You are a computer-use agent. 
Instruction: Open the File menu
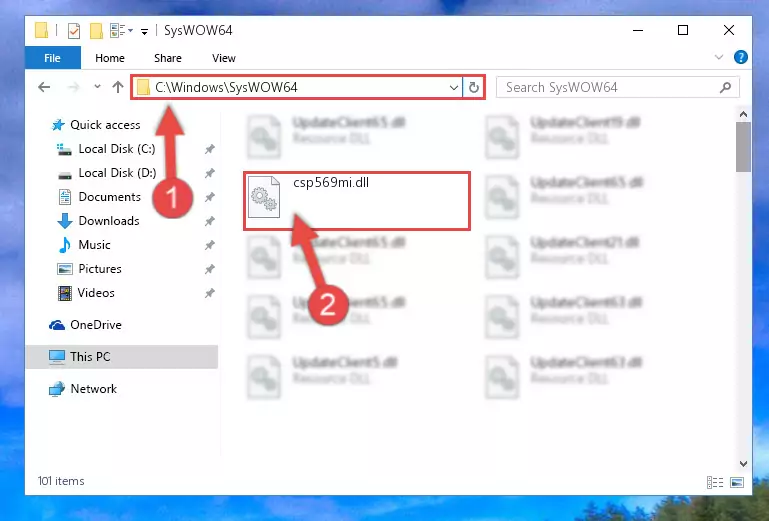[52, 58]
